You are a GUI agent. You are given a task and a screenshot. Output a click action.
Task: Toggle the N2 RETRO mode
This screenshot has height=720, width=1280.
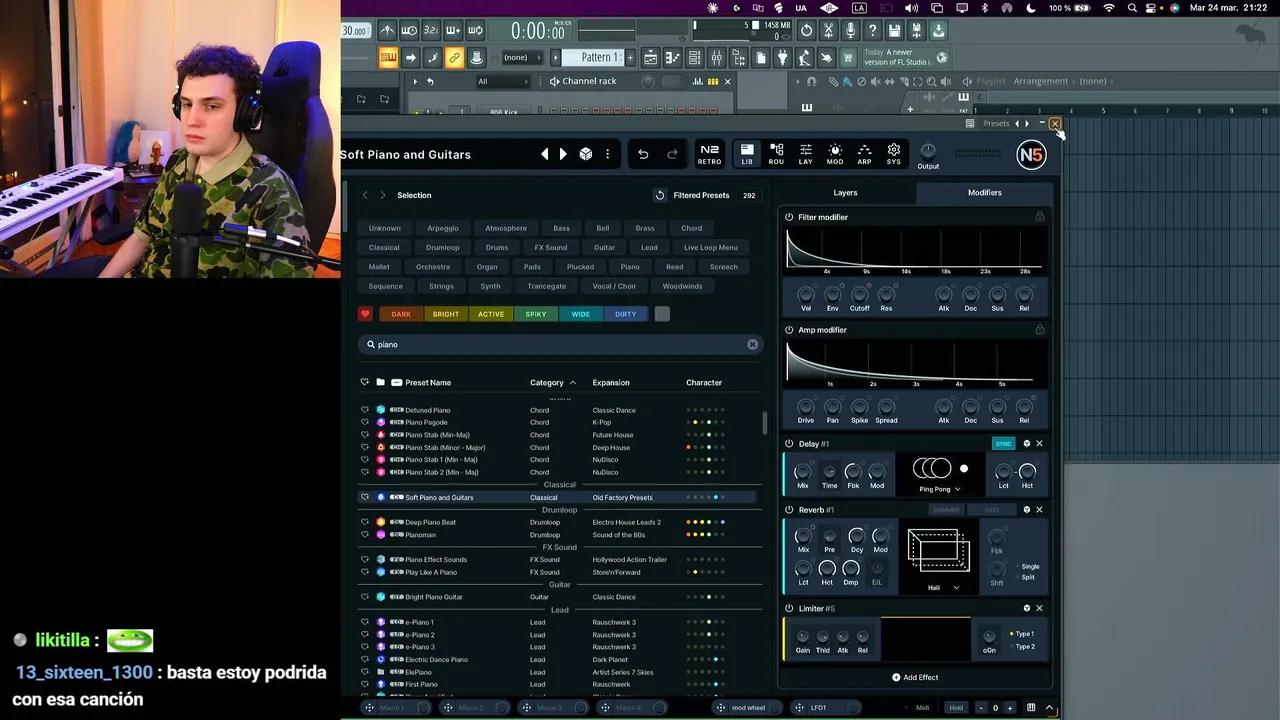(709, 154)
